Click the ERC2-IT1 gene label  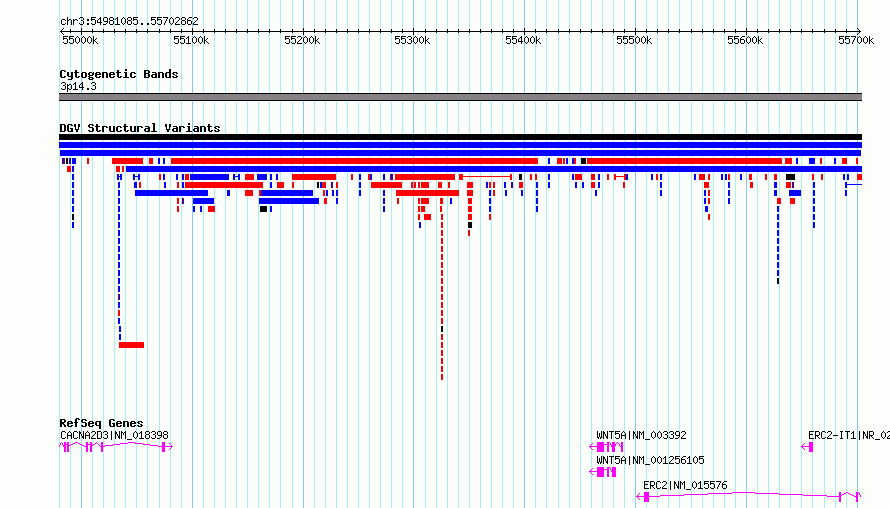(849, 435)
